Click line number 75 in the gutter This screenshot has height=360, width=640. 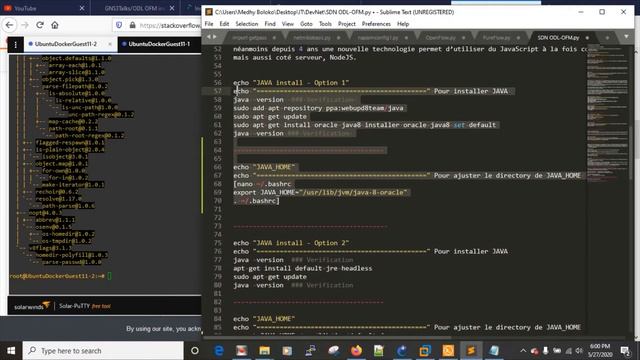click(217, 243)
